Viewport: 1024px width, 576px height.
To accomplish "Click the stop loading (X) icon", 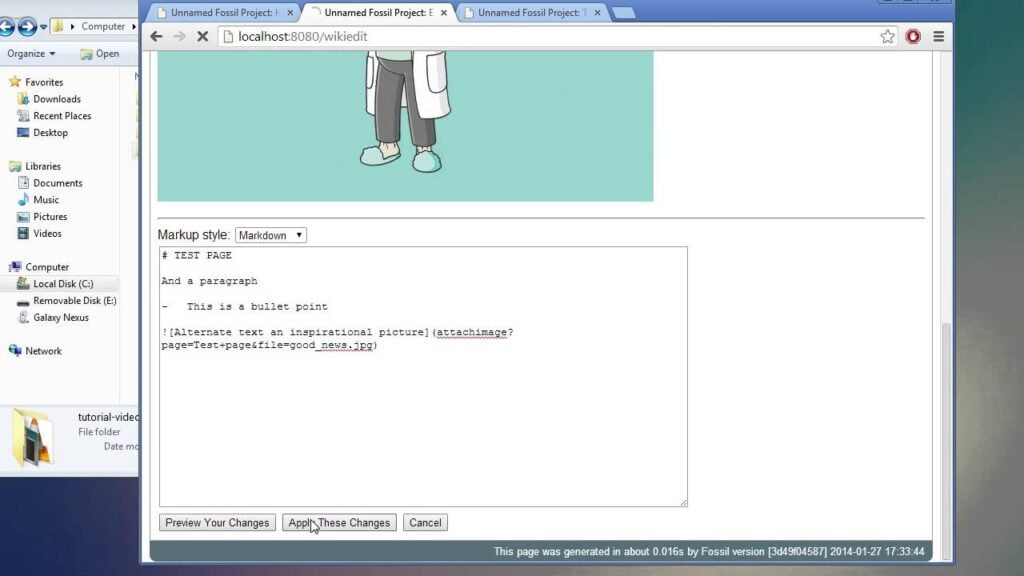I will 203,36.
